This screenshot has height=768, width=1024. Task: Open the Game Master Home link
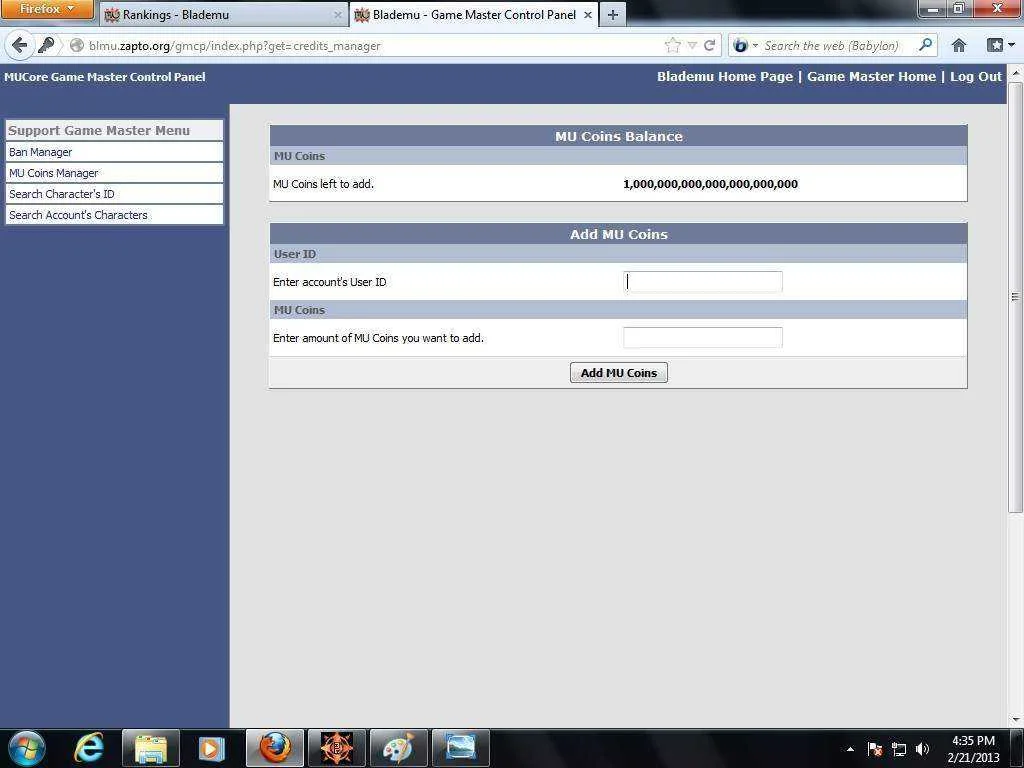(x=871, y=76)
